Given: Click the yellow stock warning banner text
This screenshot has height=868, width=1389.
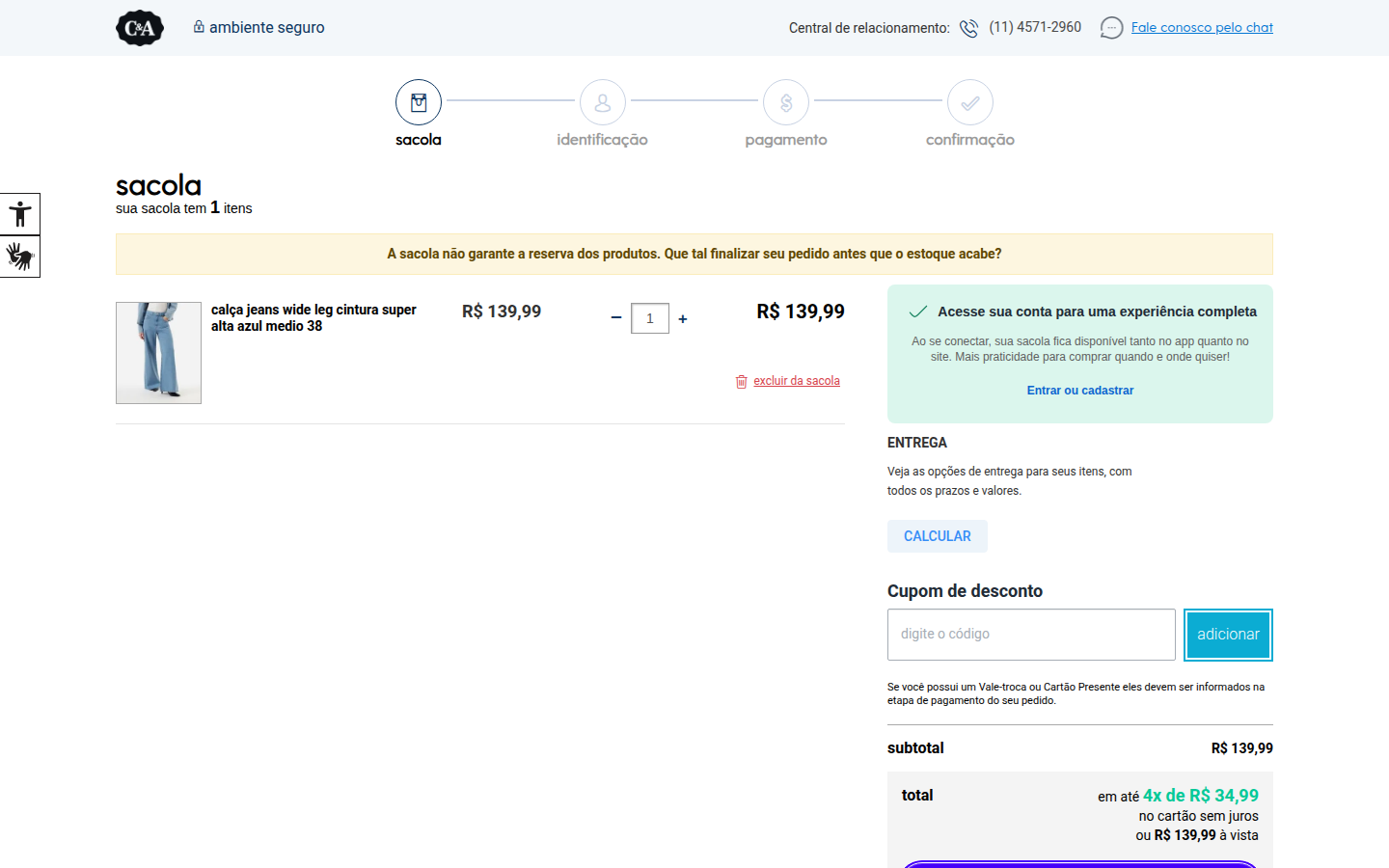Looking at the screenshot, I should (694, 254).
